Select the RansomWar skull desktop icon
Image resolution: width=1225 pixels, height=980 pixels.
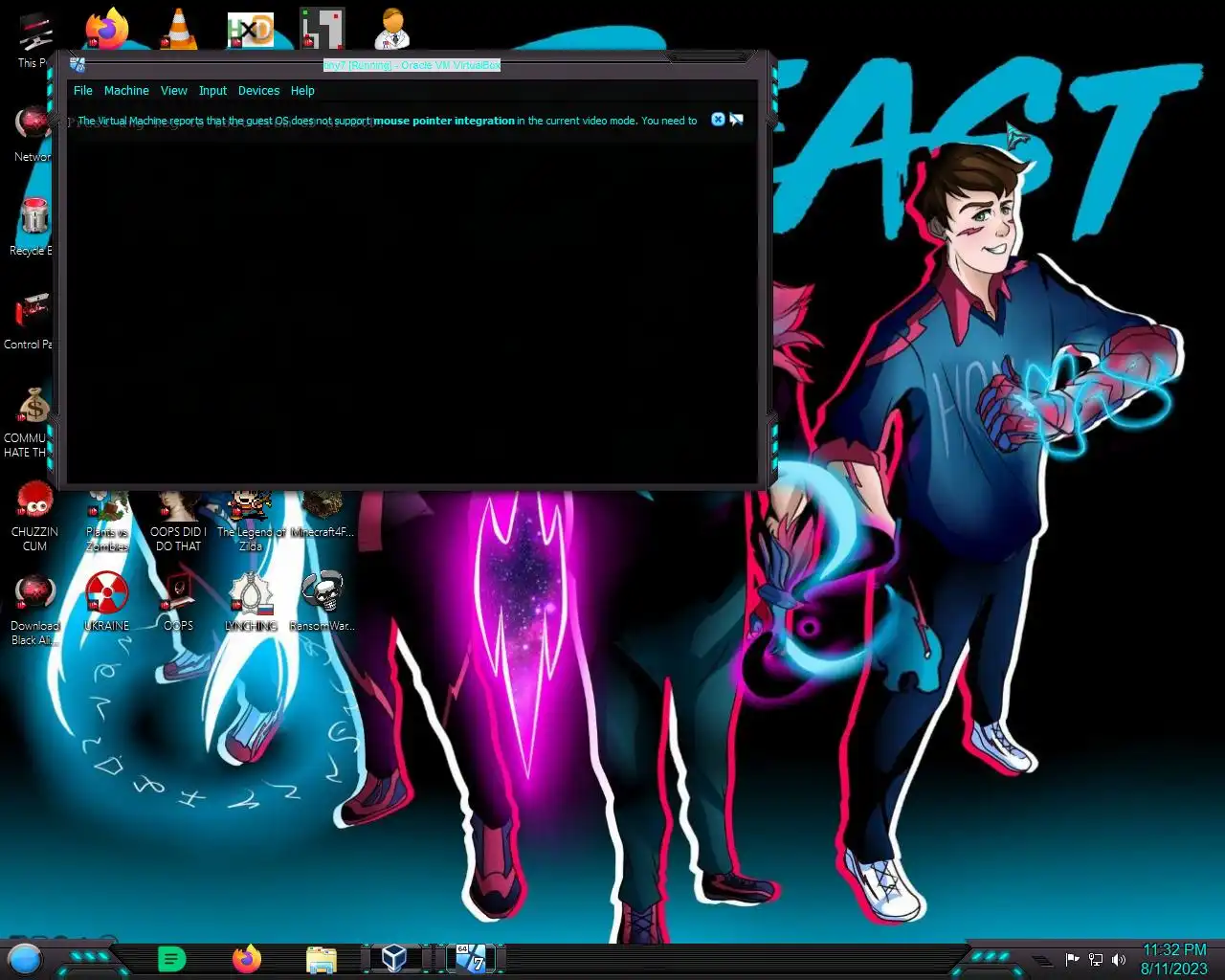tap(322, 603)
